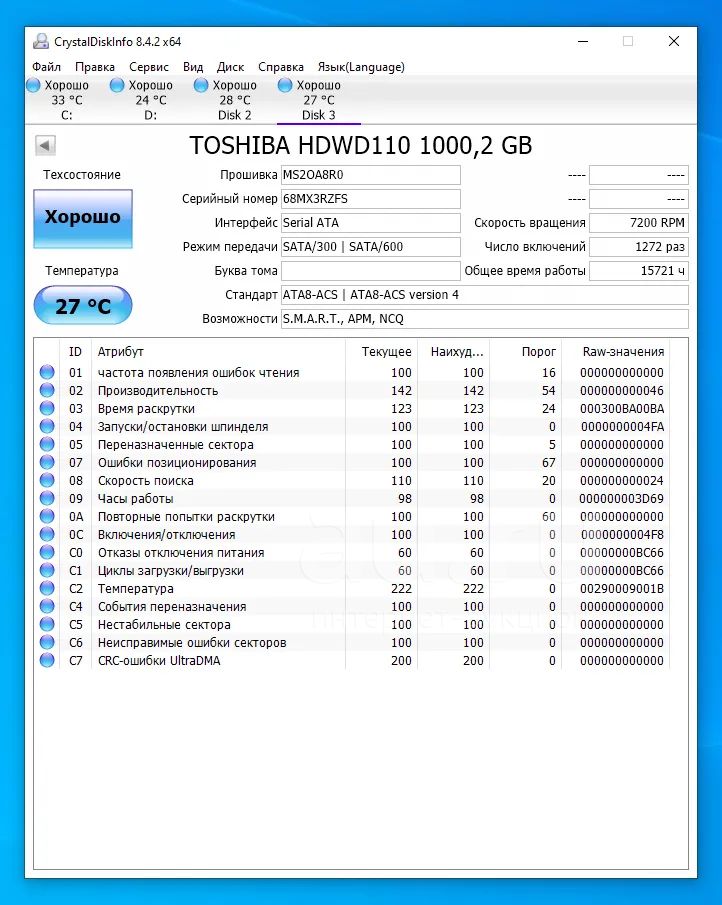Click status orb for attribute C0 Отказы отключения питания
Screen dimensions: 722x905
click(47, 552)
